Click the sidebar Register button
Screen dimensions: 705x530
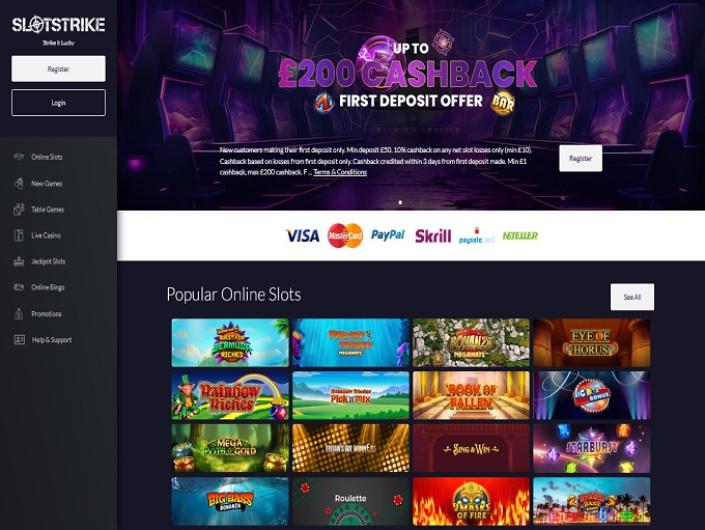point(58,69)
